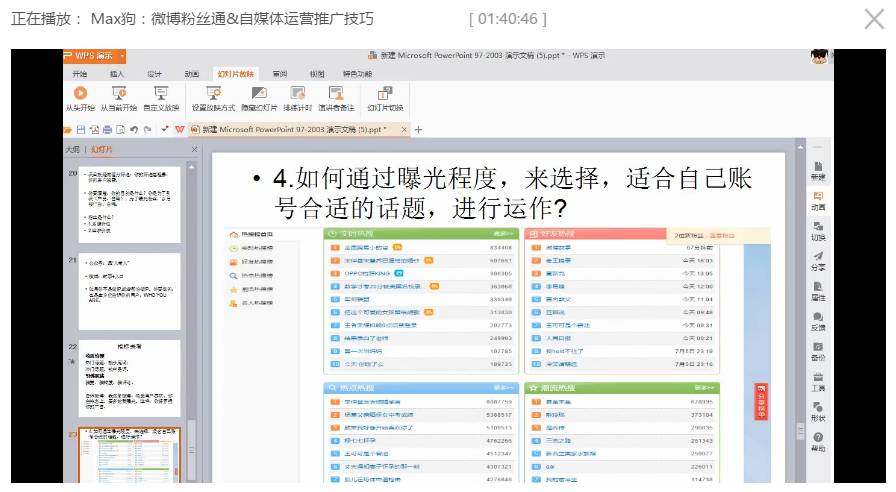Screen dimensions: 896x492
Task: Switch to the 视图 ribbon tab
Action: tap(317, 74)
